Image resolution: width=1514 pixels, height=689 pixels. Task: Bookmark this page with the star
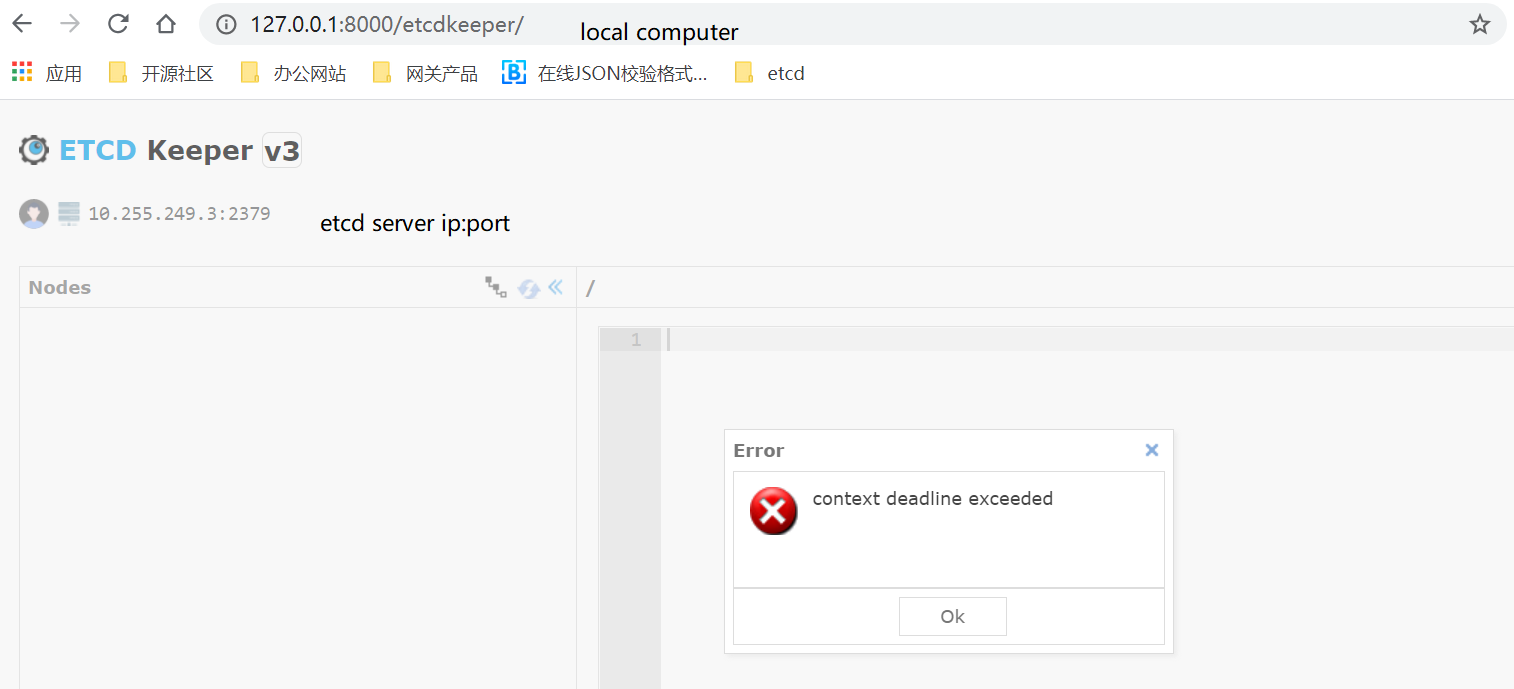(1480, 24)
